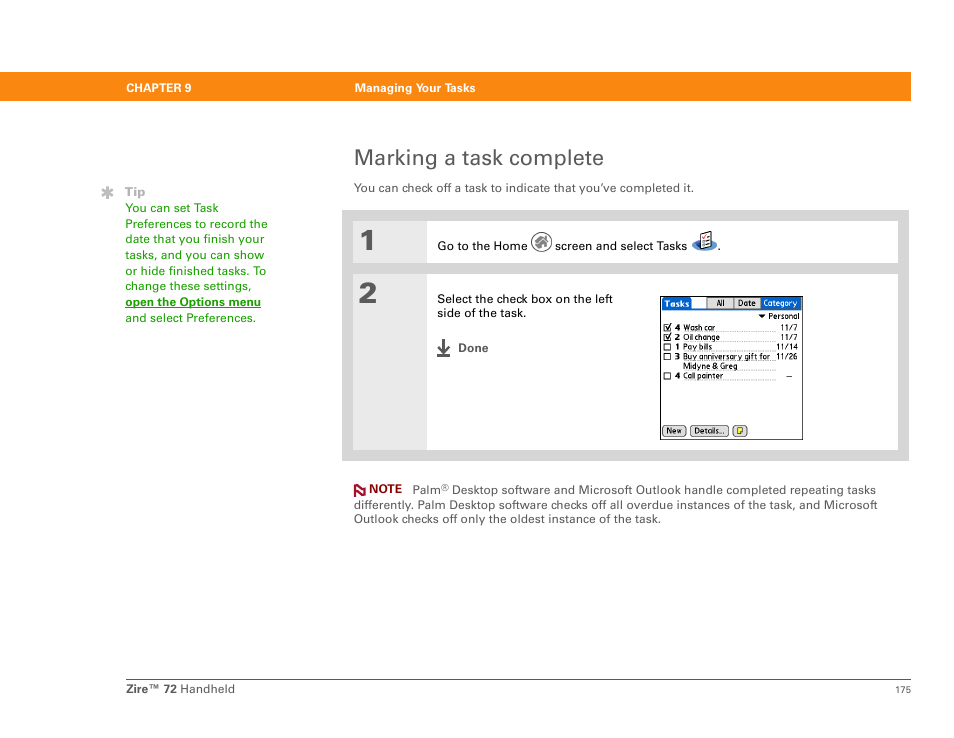Click priority 2 beside Oil change
Viewport: 954px width, 738px height.
point(677,337)
